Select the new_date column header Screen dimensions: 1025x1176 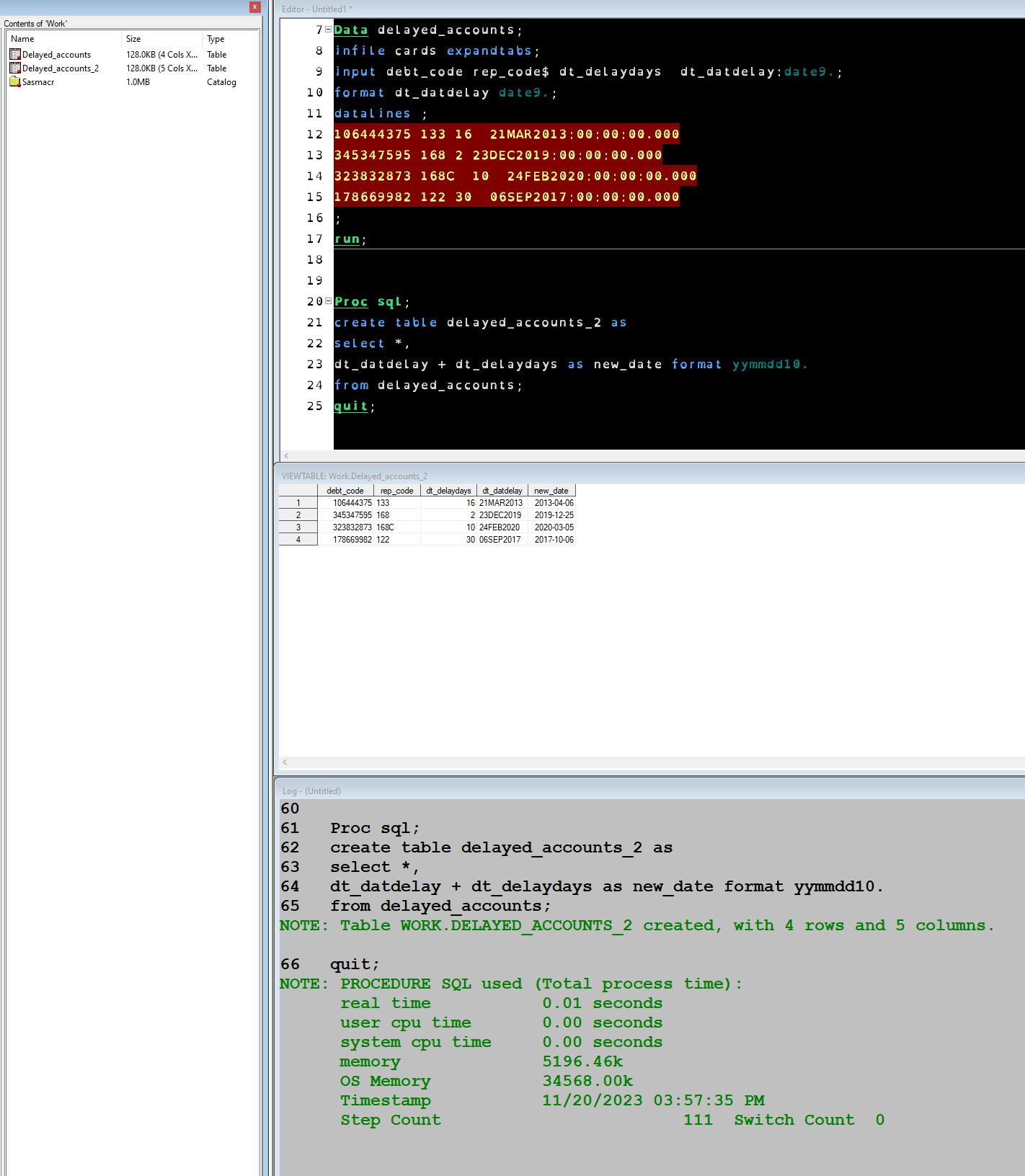[x=551, y=491]
